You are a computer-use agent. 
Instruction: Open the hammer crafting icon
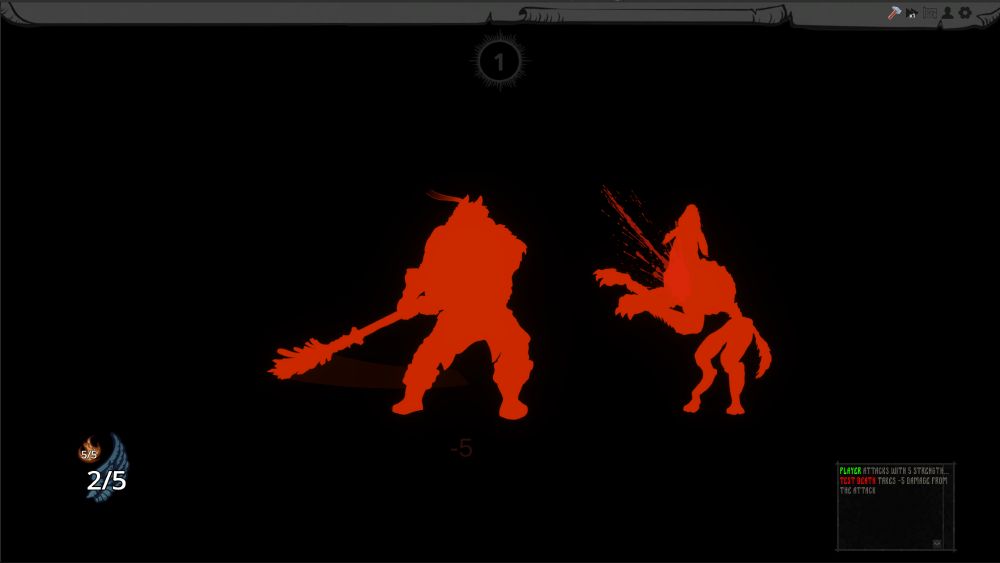click(894, 13)
